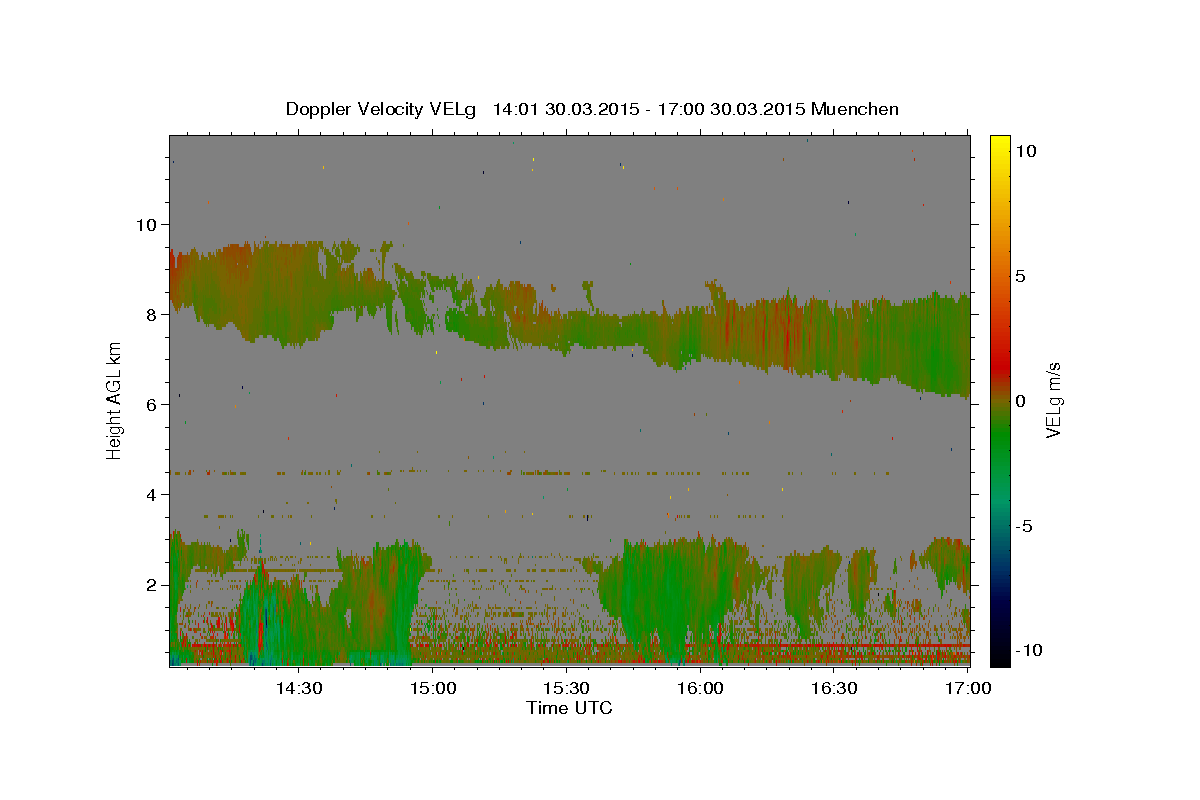Screen dimensions: 1200x800
Task: Click the 'Time UTC' axis label
Action: 569,708
